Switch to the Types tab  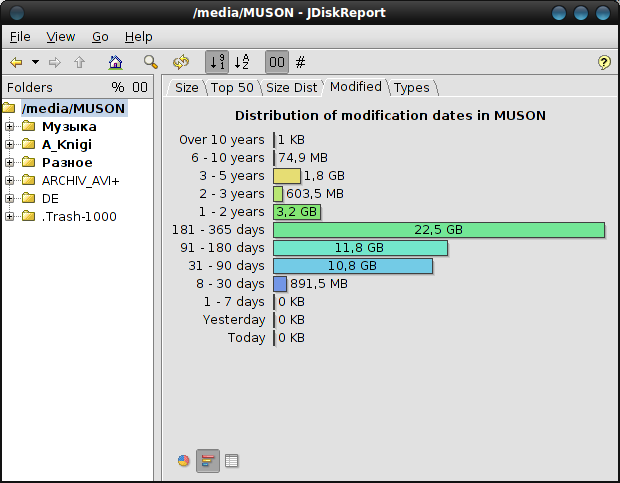[x=412, y=87]
